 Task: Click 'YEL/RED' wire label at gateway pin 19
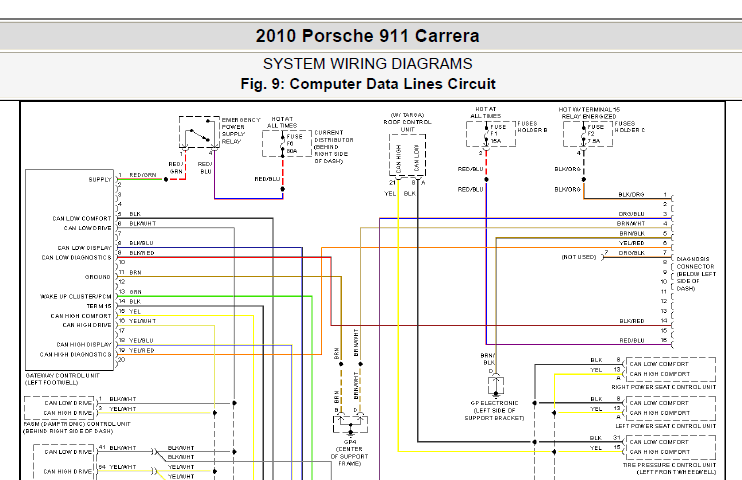(142, 351)
